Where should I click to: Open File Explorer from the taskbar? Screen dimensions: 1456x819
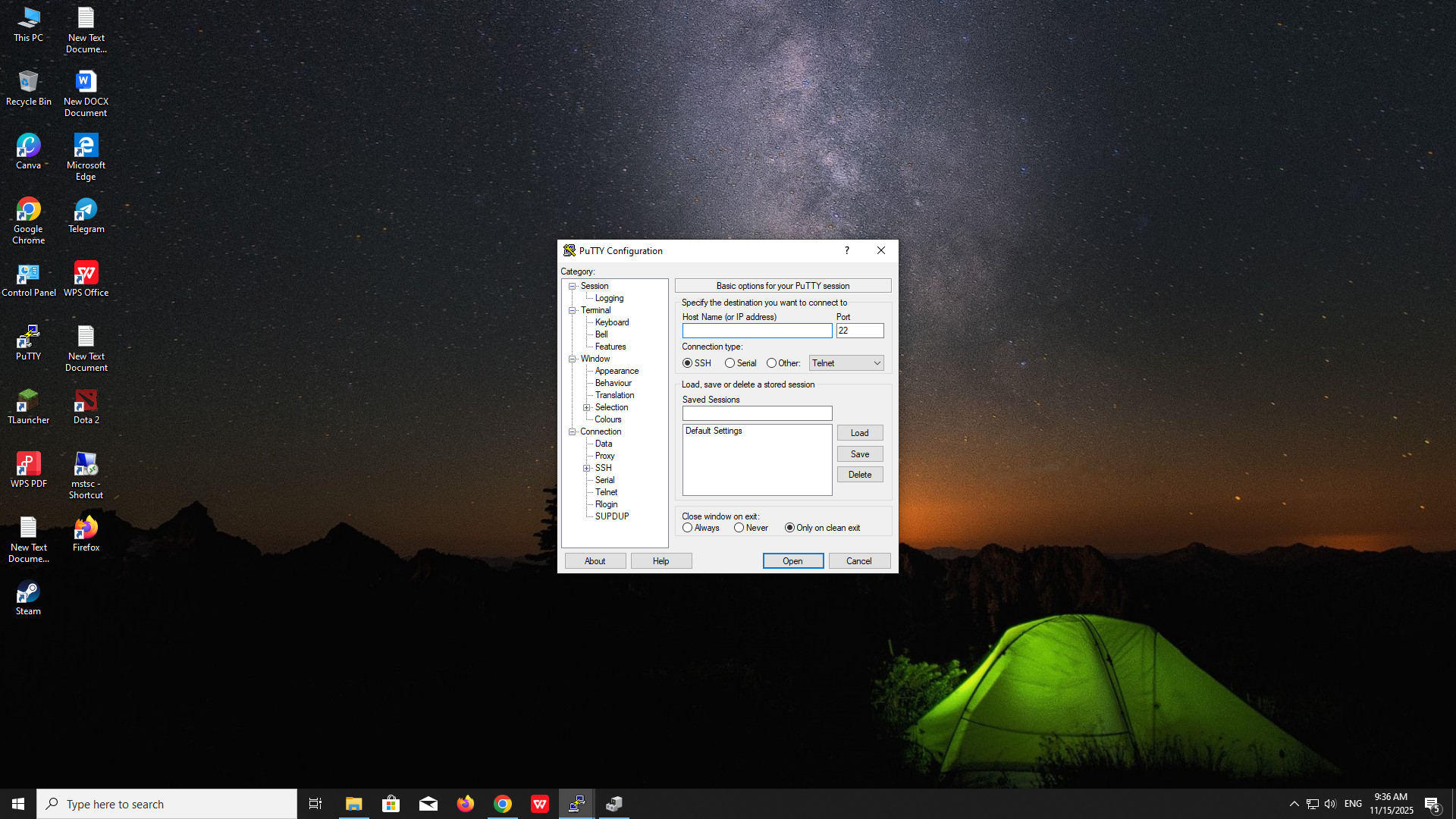point(353,803)
